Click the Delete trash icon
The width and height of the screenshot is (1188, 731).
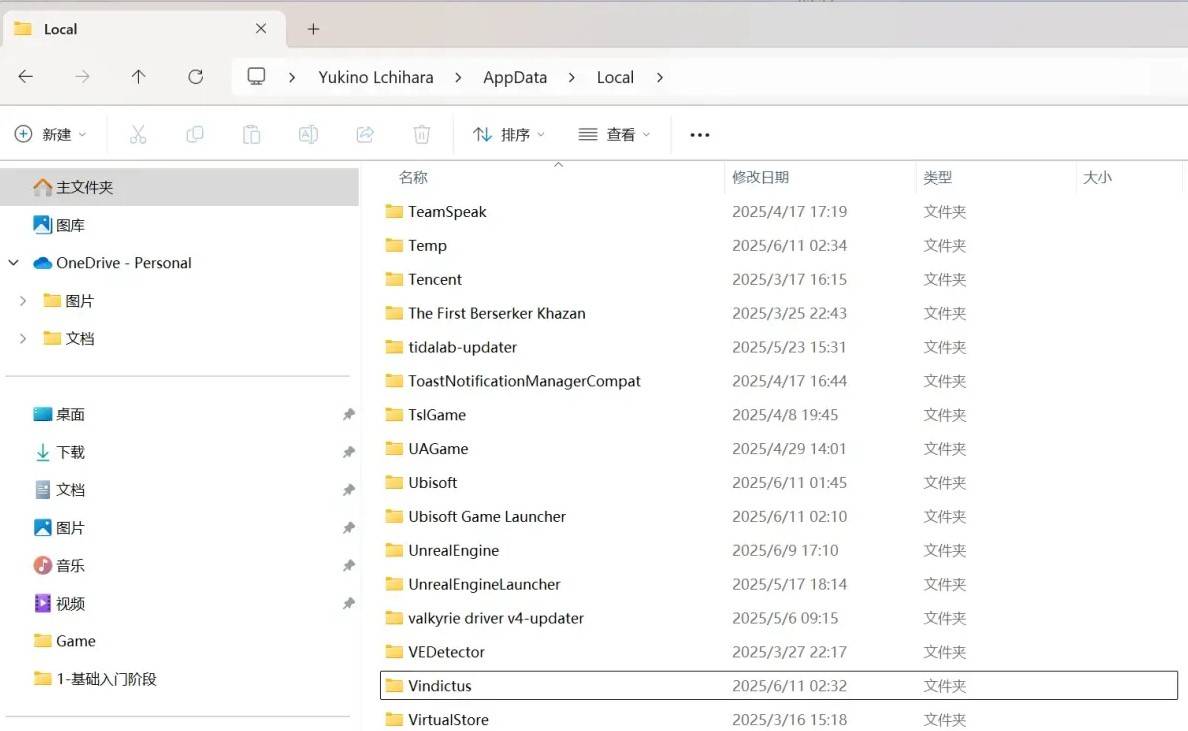(422, 135)
